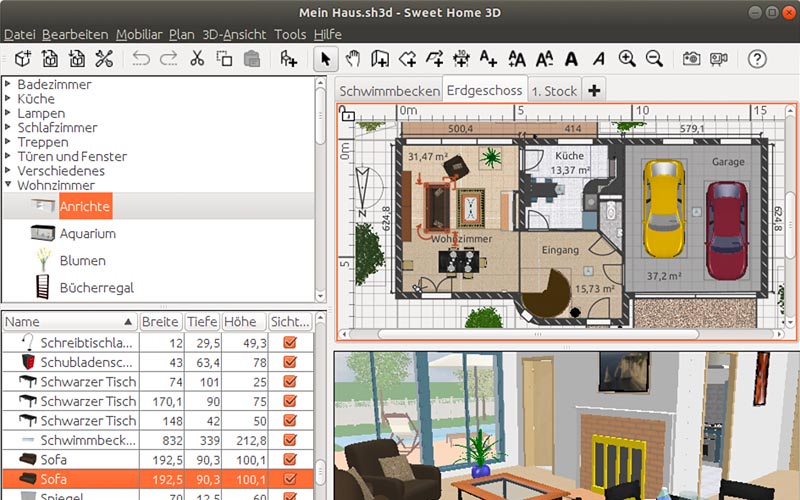Viewport: 800px width, 500px height.
Task: Click the Copy icon
Action: tap(224, 59)
